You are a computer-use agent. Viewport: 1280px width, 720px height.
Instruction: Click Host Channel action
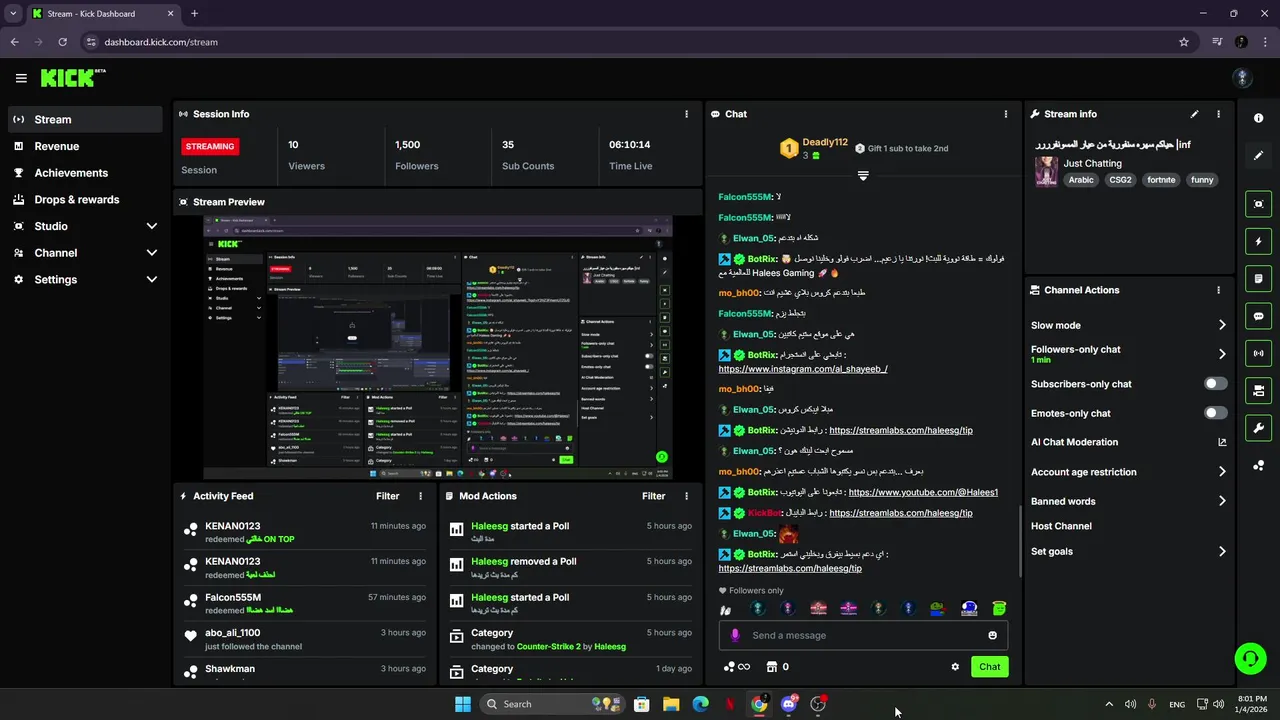(x=1061, y=526)
